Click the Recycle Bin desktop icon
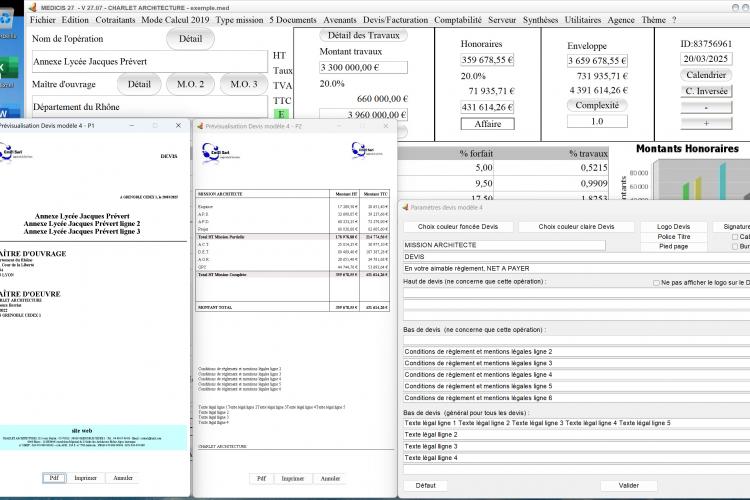Image resolution: width=750 pixels, height=500 pixels. [x=7, y=19]
